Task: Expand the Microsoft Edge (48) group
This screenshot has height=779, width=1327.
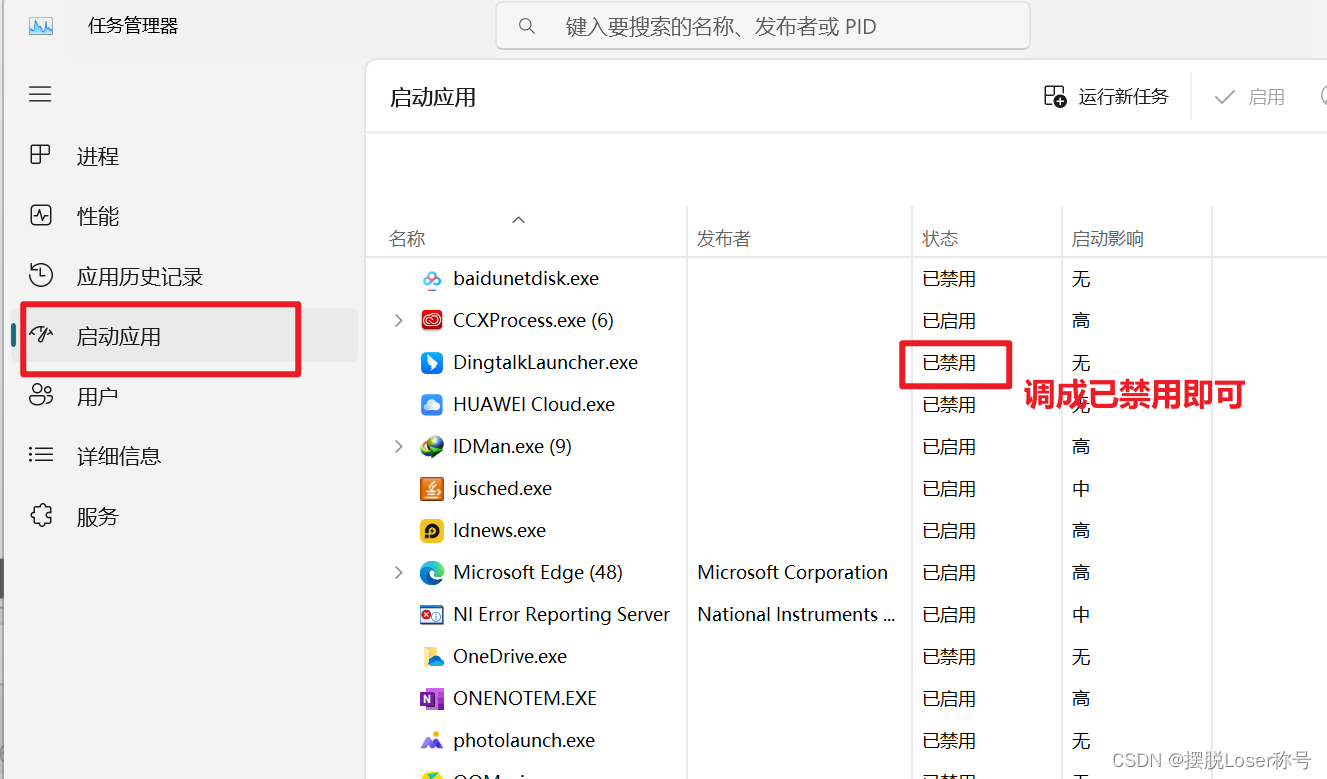Action: click(398, 573)
